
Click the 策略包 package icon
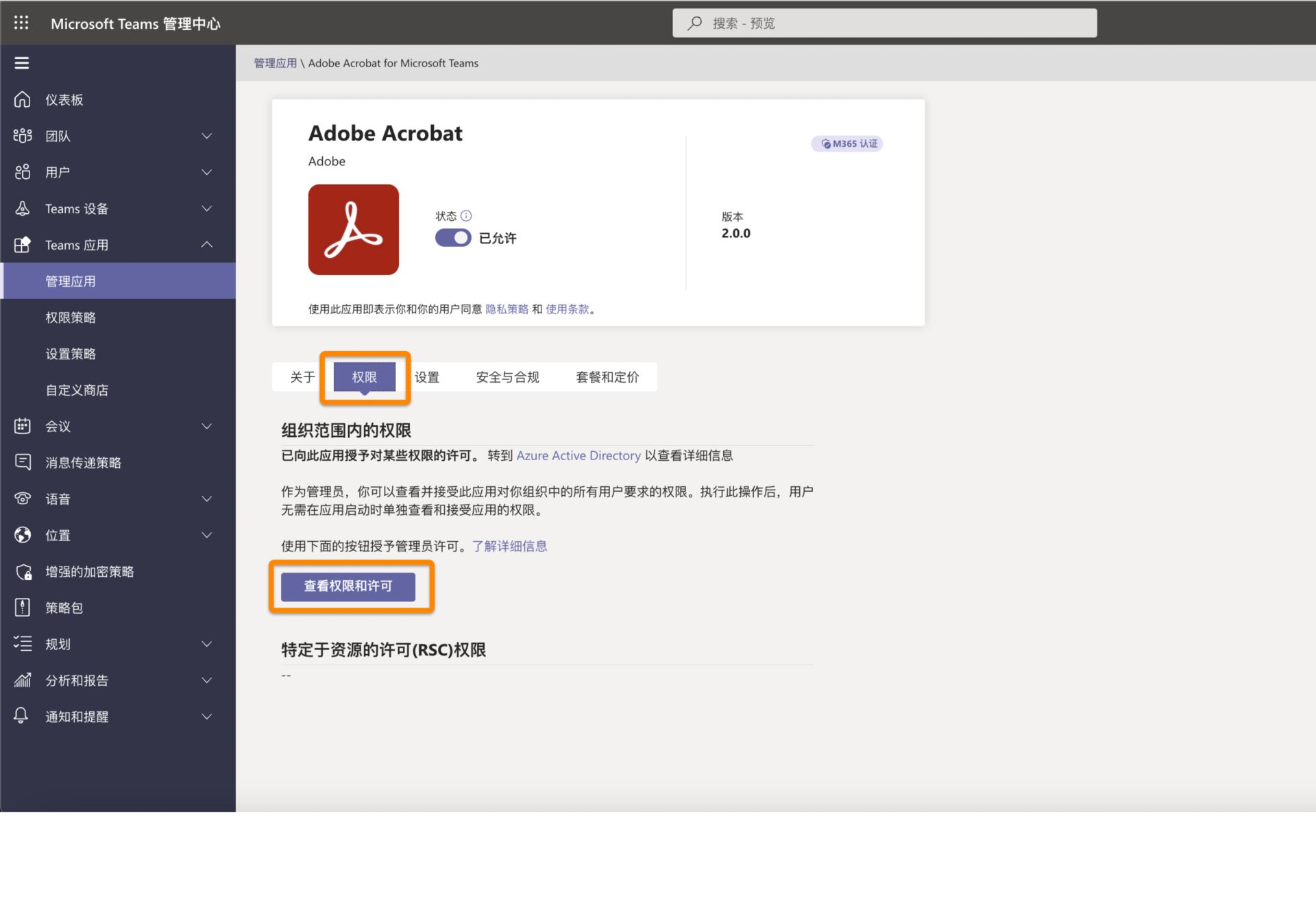pos(23,608)
